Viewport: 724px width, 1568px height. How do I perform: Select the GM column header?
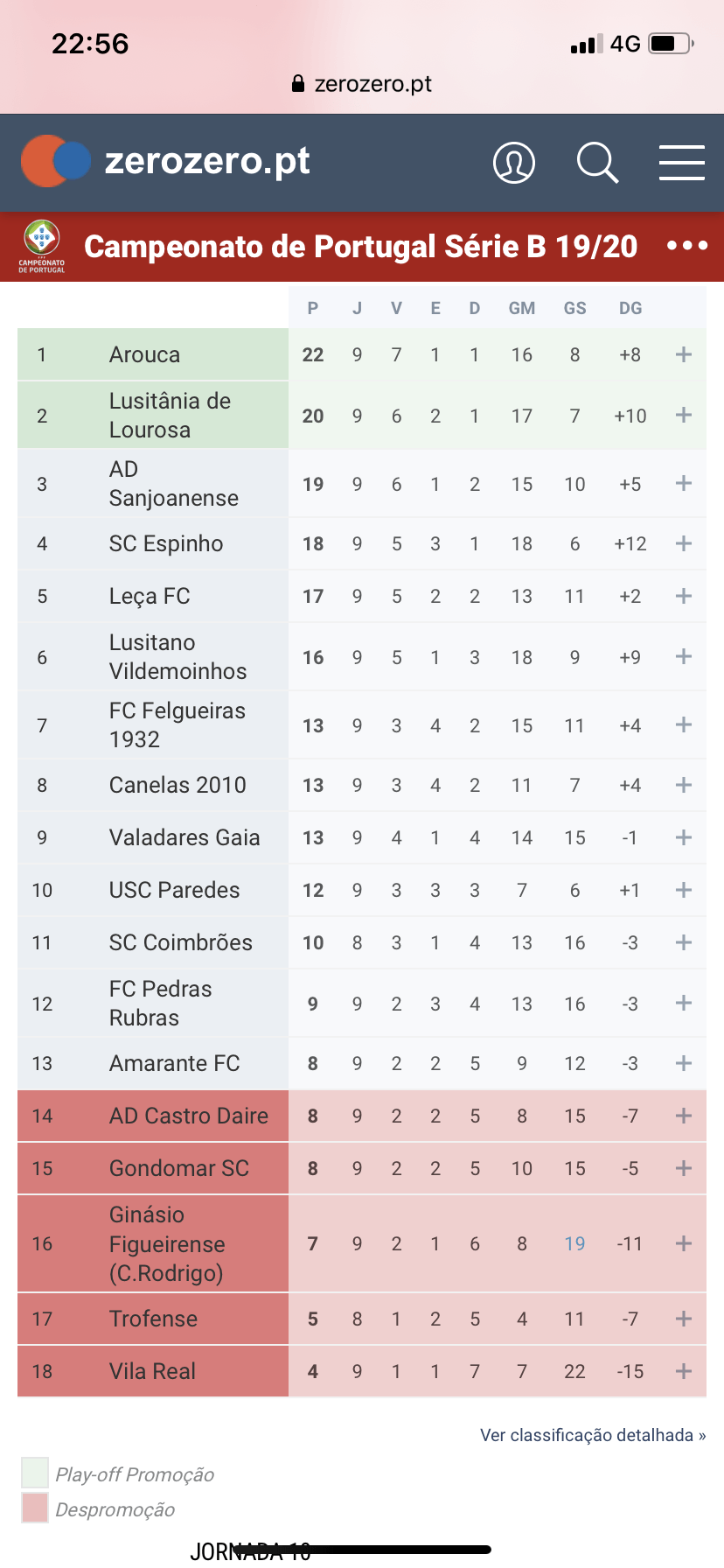[x=522, y=308]
